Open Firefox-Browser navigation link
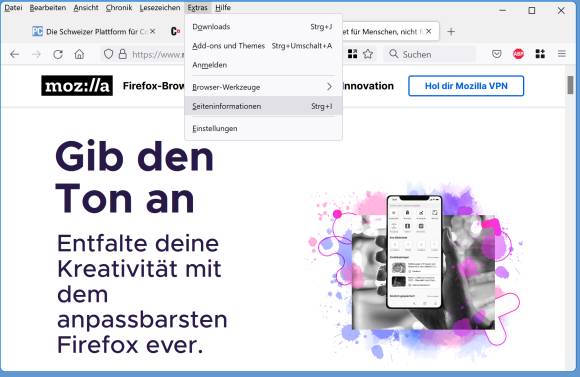 pos(154,86)
